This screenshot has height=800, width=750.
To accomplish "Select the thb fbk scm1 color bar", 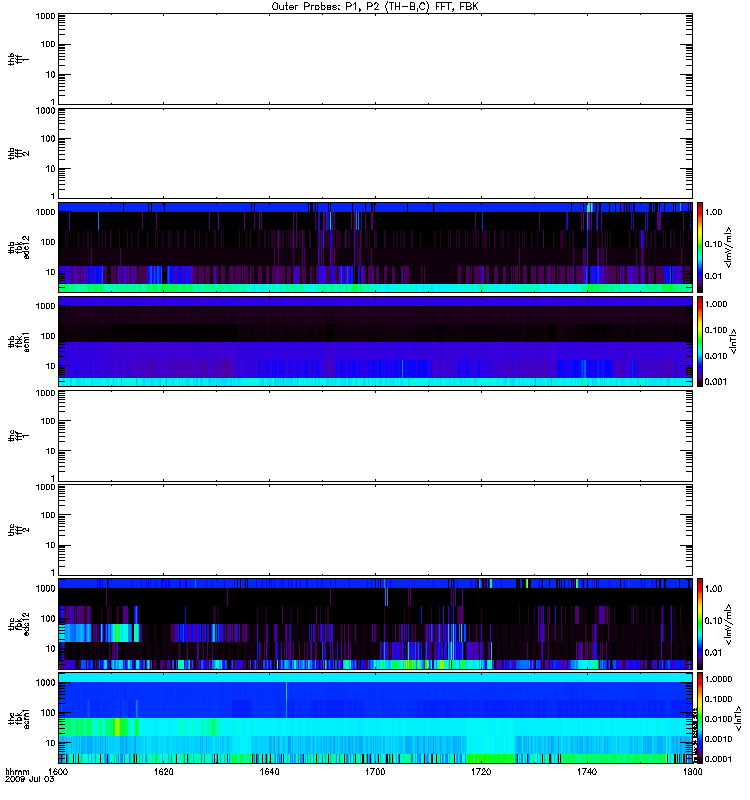I will (x=700, y=341).
